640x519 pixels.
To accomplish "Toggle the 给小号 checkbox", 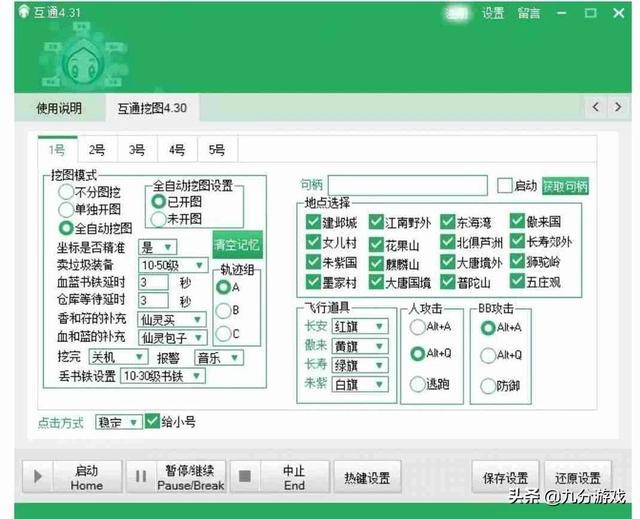I will (152, 421).
